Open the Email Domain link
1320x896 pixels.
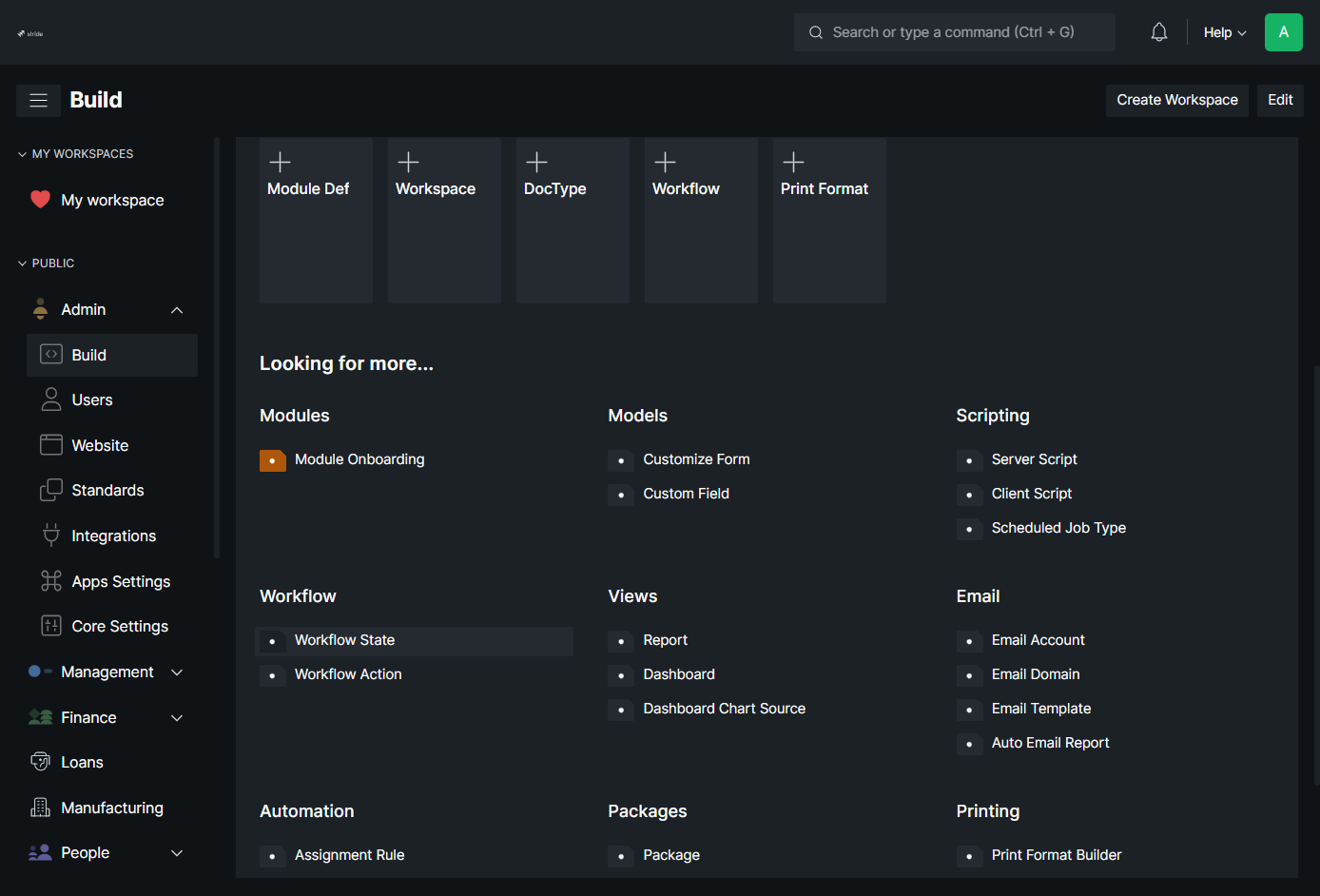1036,674
